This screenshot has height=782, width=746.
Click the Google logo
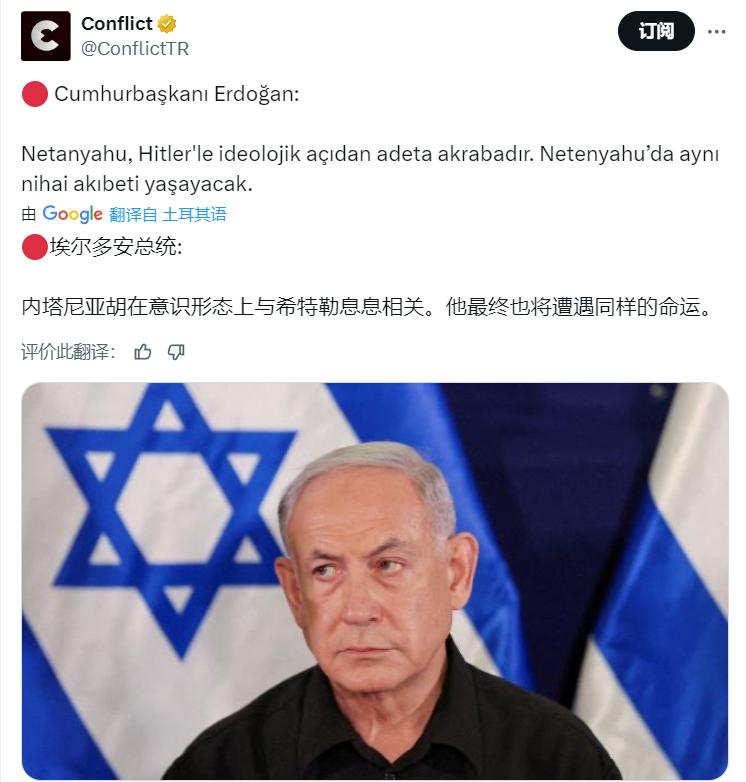(x=72, y=214)
